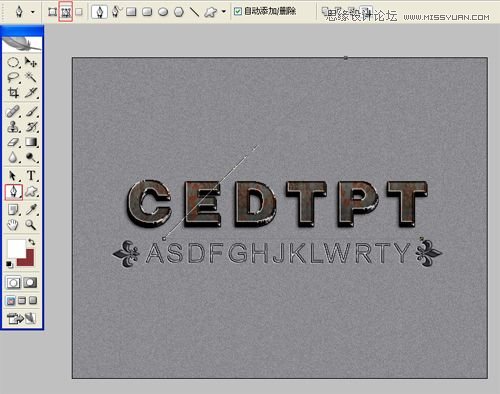Image resolution: width=500 pixels, height=394 pixels.
Task: Toggle the 自动添加/删除 checkbox
Action: coord(238,12)
